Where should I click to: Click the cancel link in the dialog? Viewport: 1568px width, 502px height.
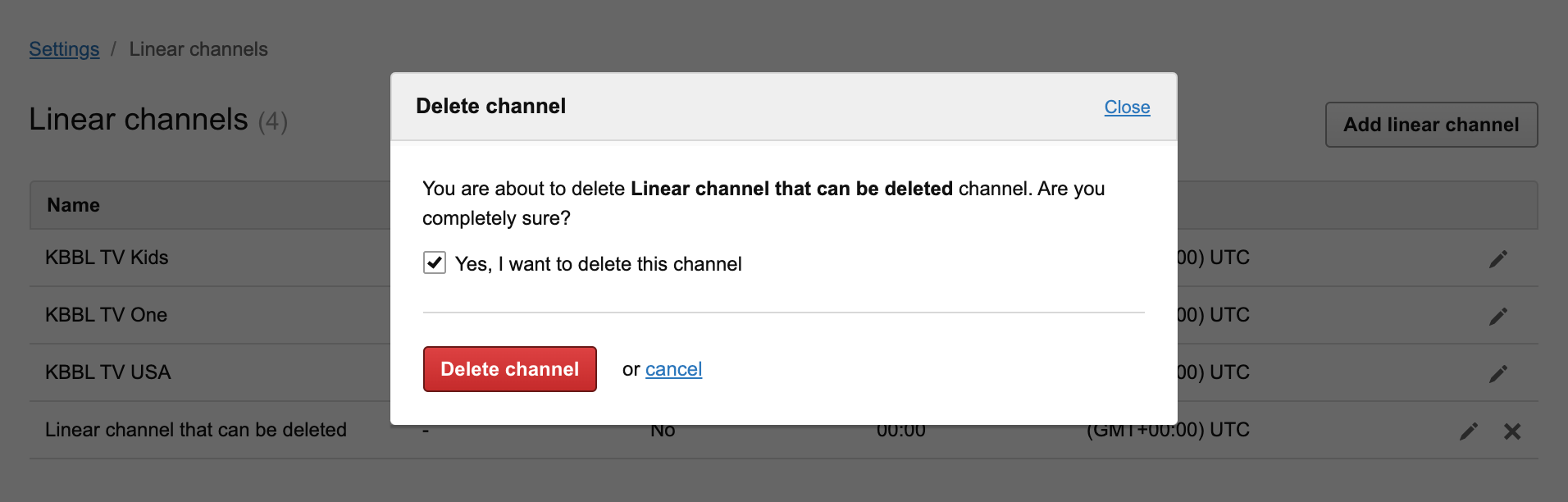tap(673, 369)
